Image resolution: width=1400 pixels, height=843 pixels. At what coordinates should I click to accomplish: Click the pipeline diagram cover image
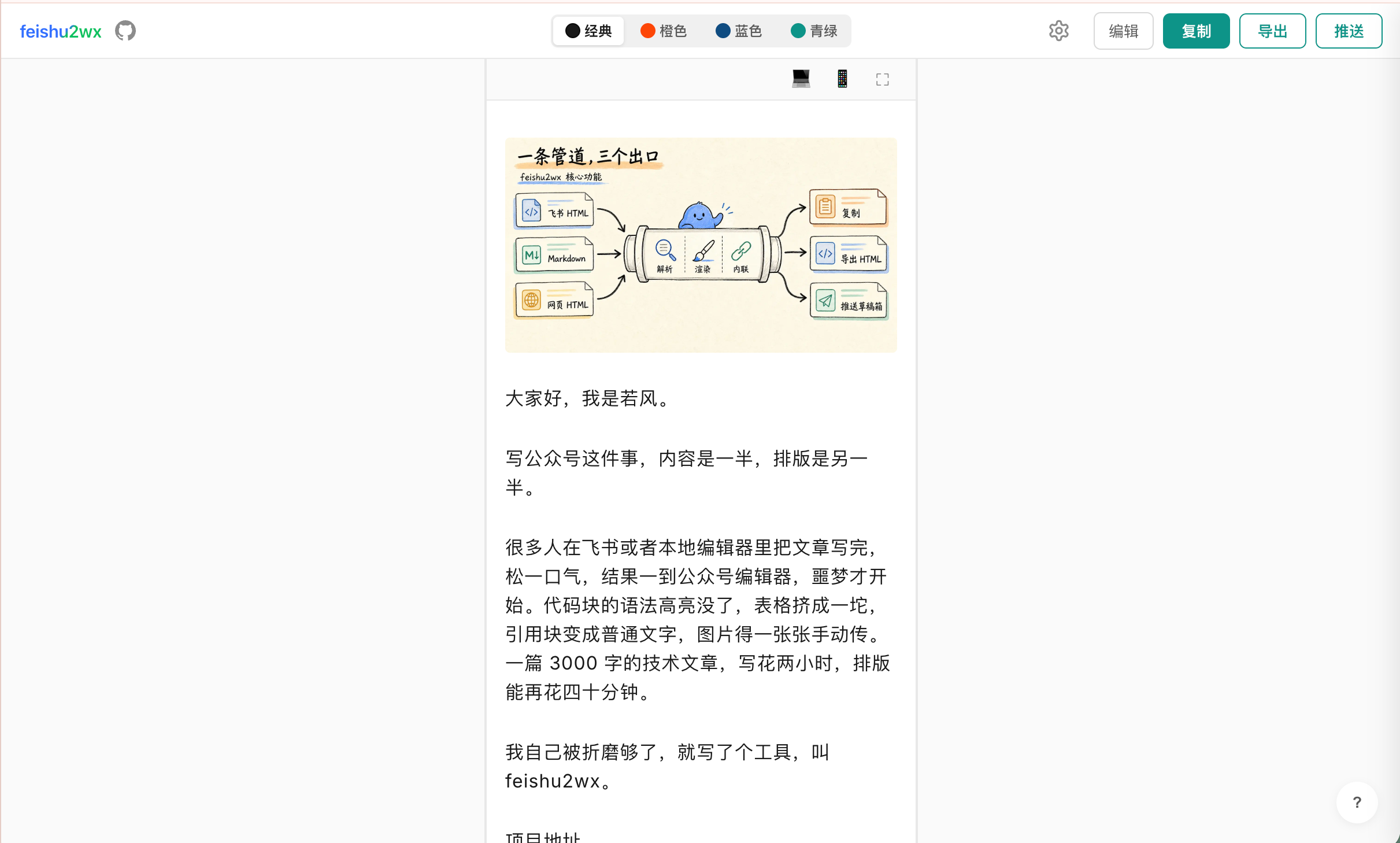701,245
